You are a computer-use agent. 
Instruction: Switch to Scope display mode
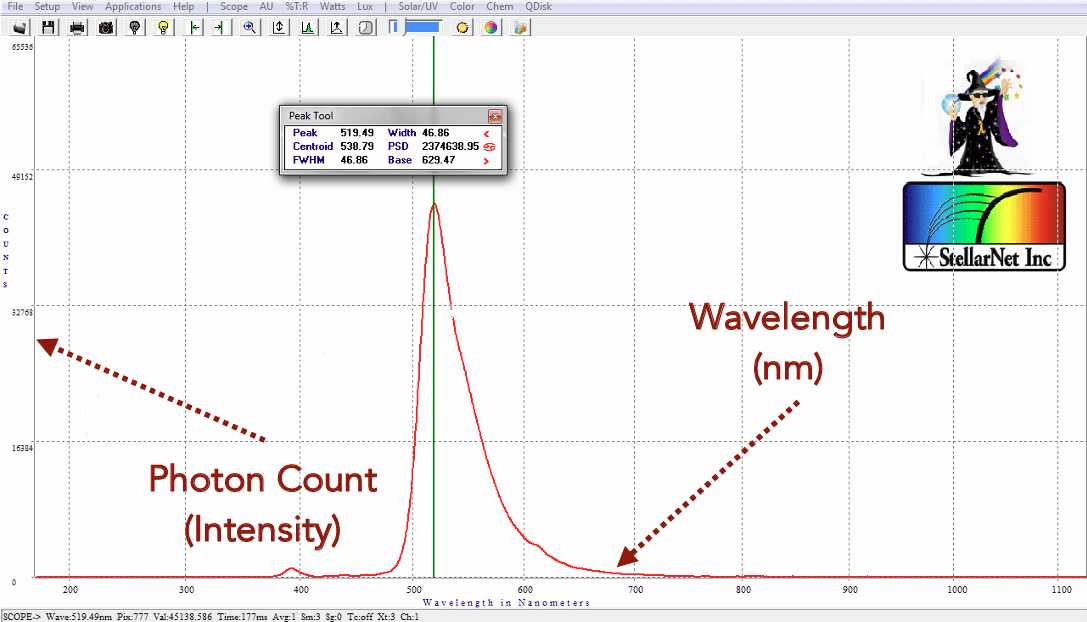pos(233,6)
